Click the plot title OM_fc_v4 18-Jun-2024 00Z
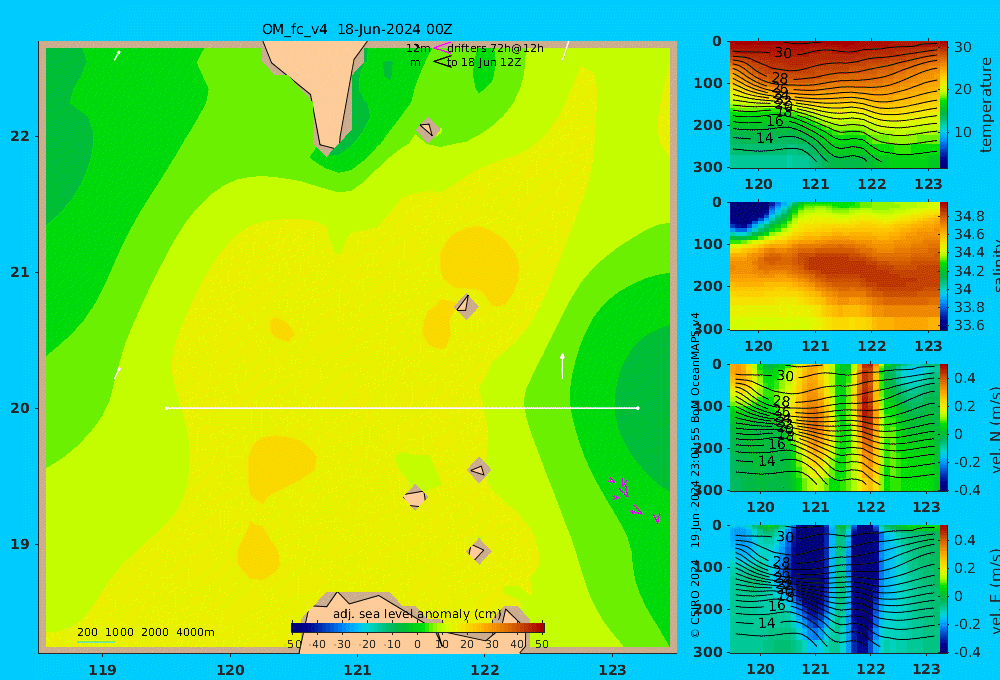 click(x=357, y=29)
